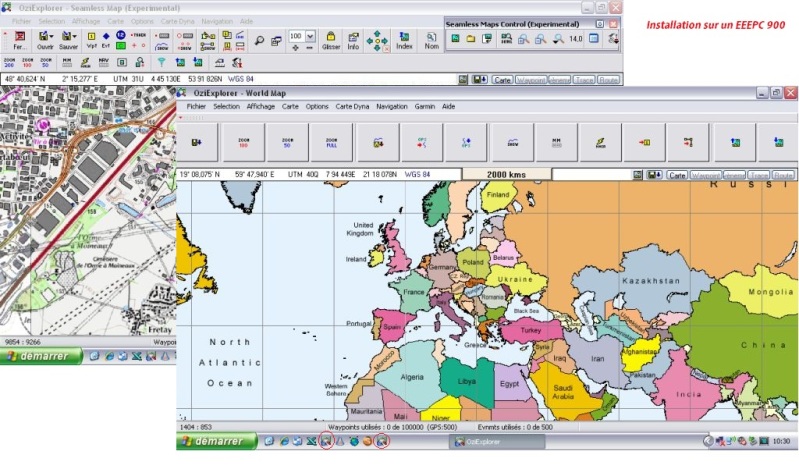Open Index map in Seamless Map toolbar
Viewport: 799px width, 476px height.
tap(404, 40)
